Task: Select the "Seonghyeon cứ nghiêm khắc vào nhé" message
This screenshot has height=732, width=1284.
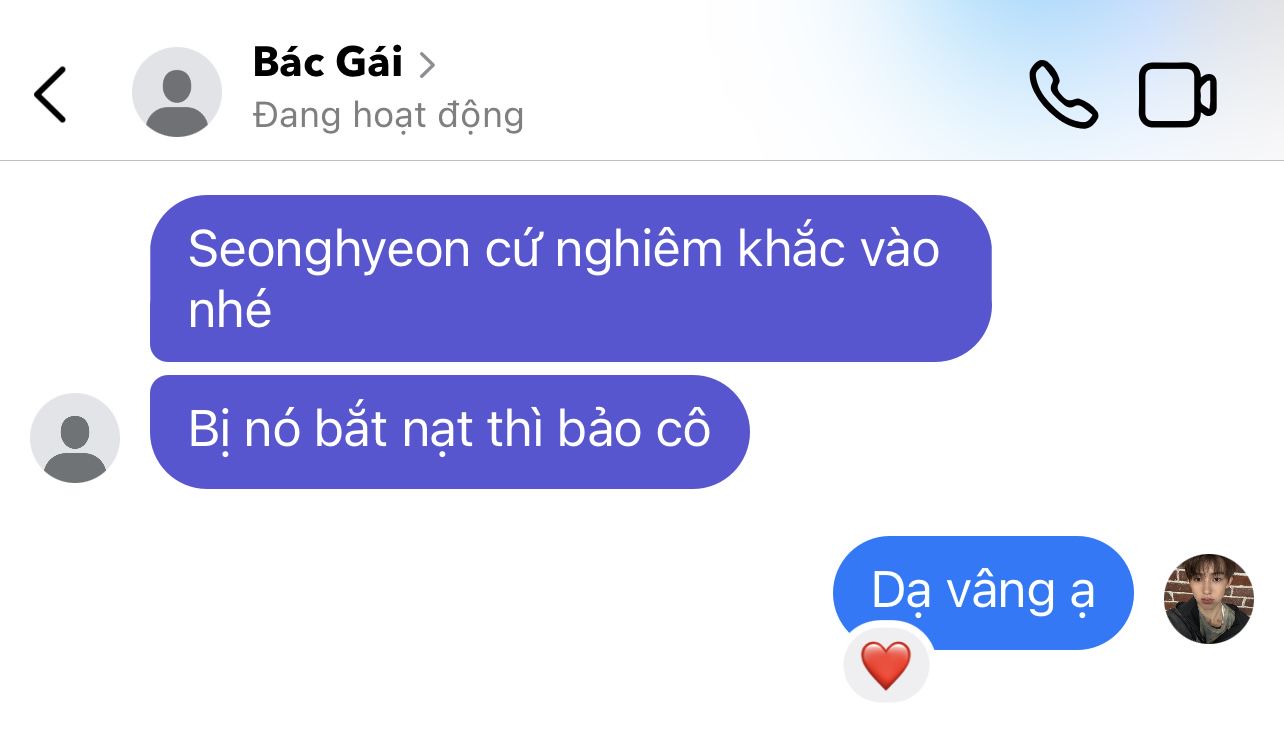Action: point(570,278)
